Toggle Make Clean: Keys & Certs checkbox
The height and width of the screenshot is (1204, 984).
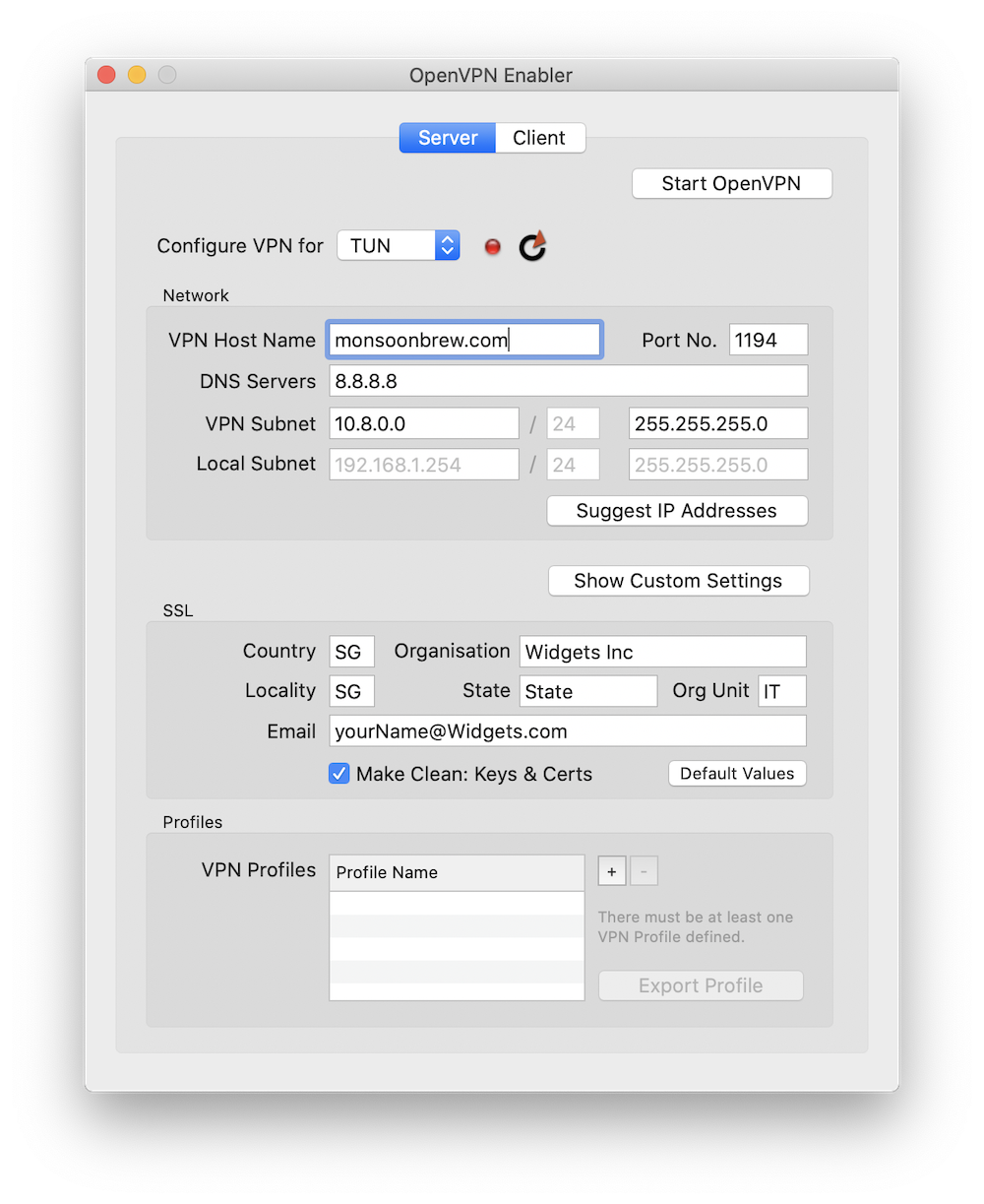point(339,774)
